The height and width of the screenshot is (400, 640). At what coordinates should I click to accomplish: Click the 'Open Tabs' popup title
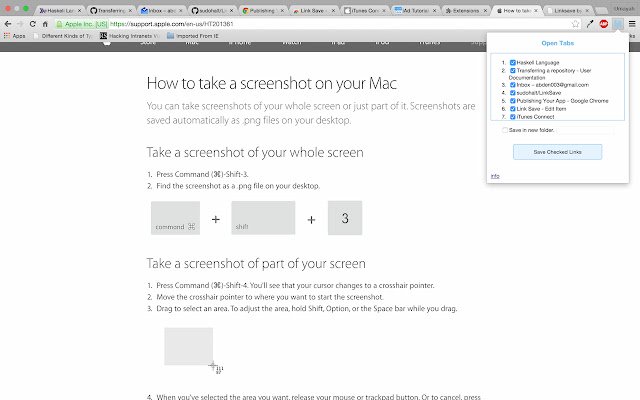[x=557, y=43]
